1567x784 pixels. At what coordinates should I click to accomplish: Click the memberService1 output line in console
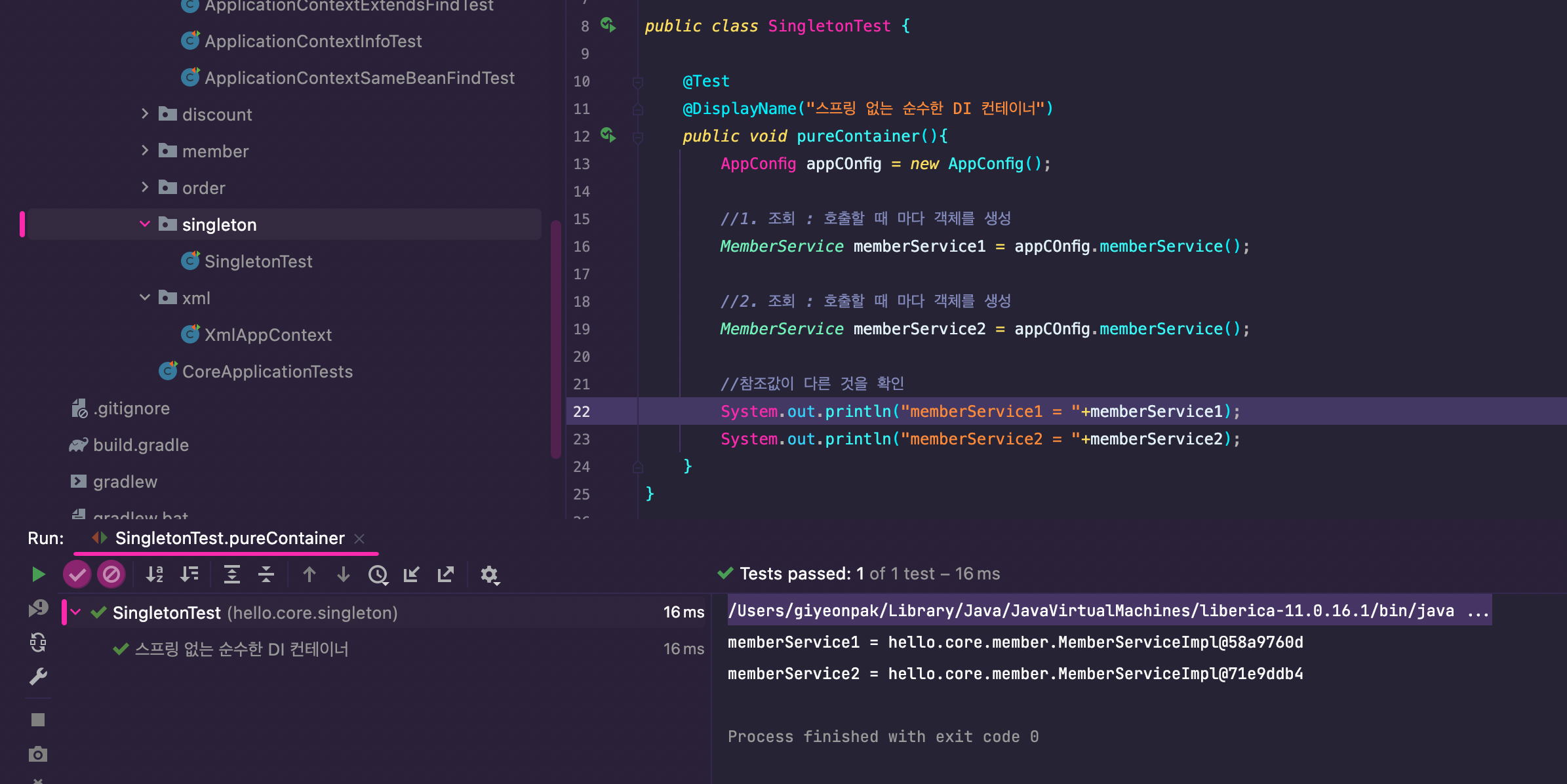1015,642
